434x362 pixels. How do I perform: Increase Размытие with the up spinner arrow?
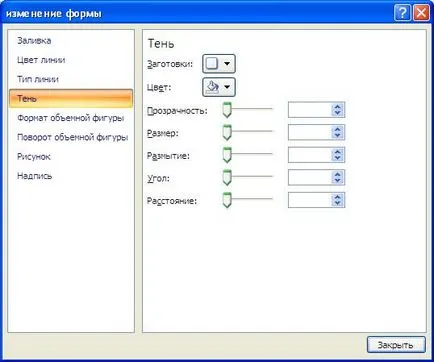[x=337, y=152]
